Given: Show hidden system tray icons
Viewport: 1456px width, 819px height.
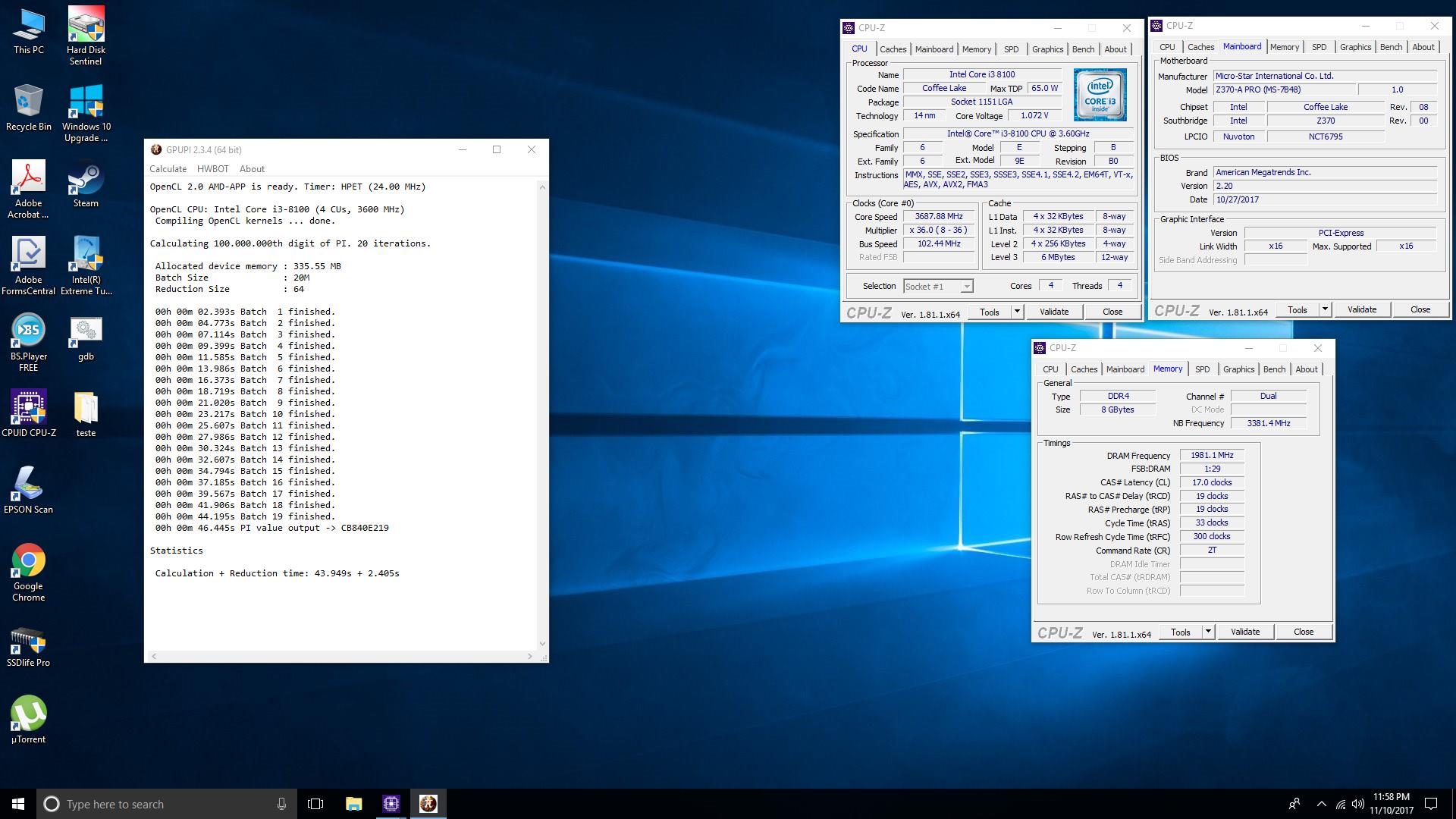Looking at the screenshot, I should tap(1322, 804).
